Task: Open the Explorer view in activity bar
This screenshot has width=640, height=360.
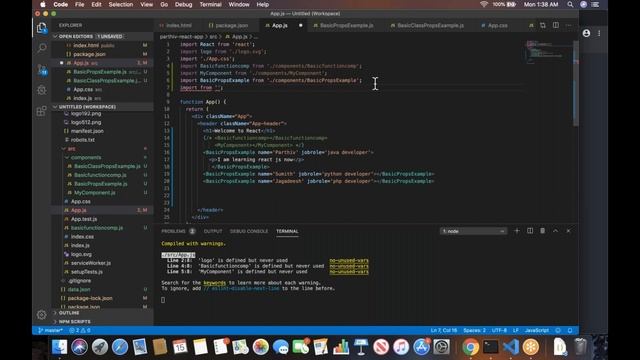Action: 42,28
